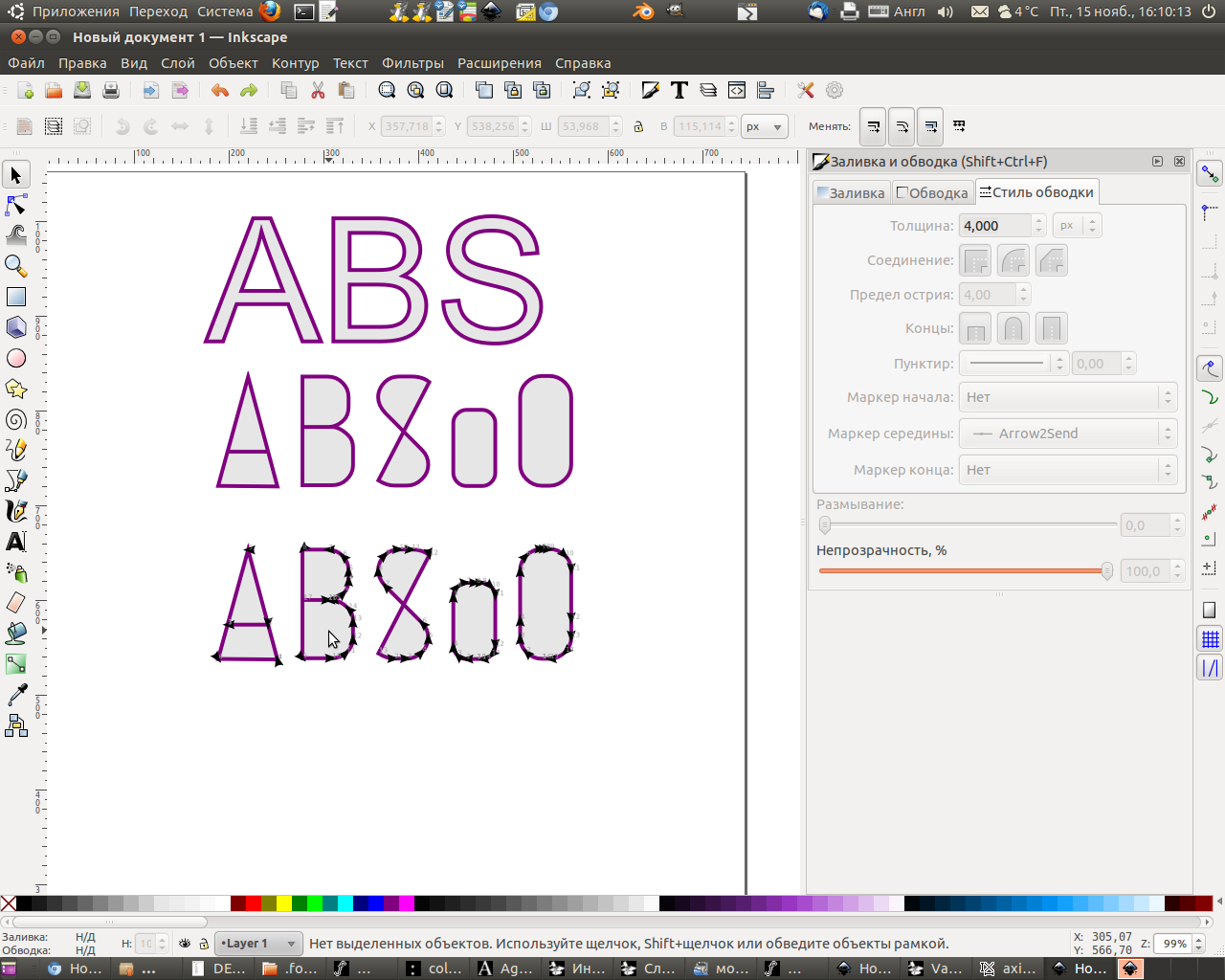Select the Eraser tool
The width and height of the screenshot is (1225, 980).
click(16, 603)
